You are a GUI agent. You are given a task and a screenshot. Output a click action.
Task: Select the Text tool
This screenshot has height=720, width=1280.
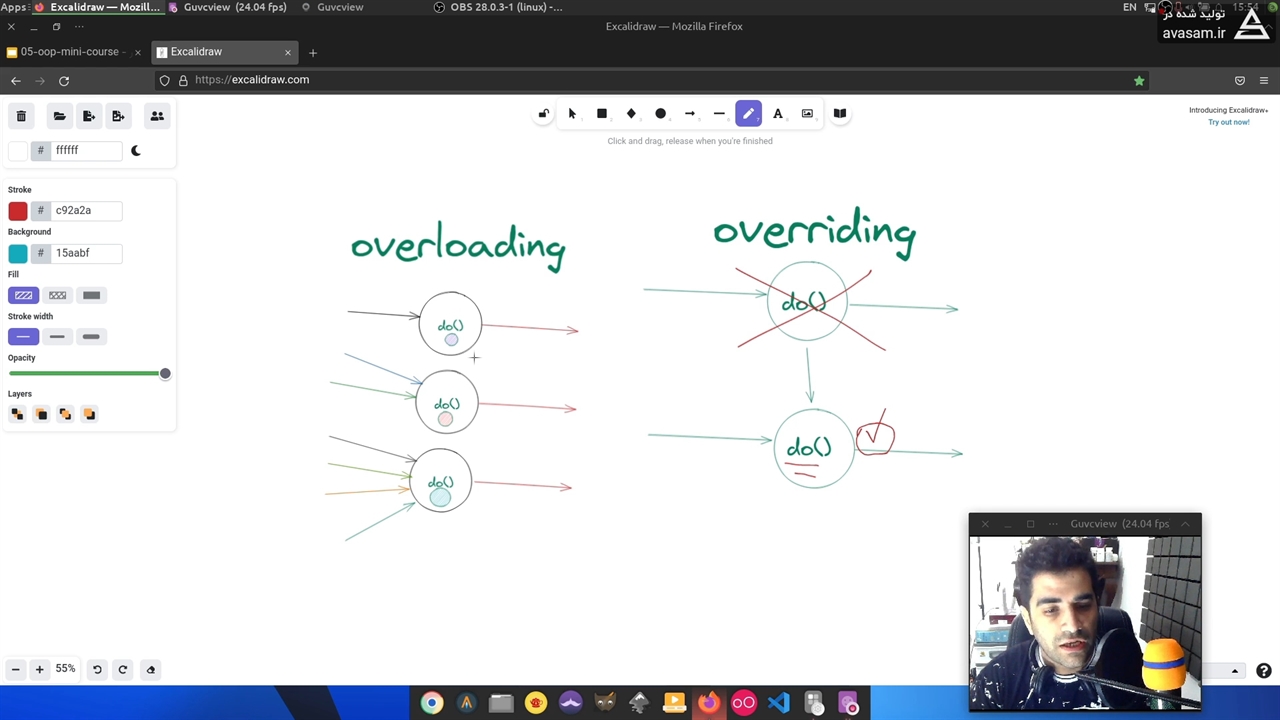coord(778,114)
